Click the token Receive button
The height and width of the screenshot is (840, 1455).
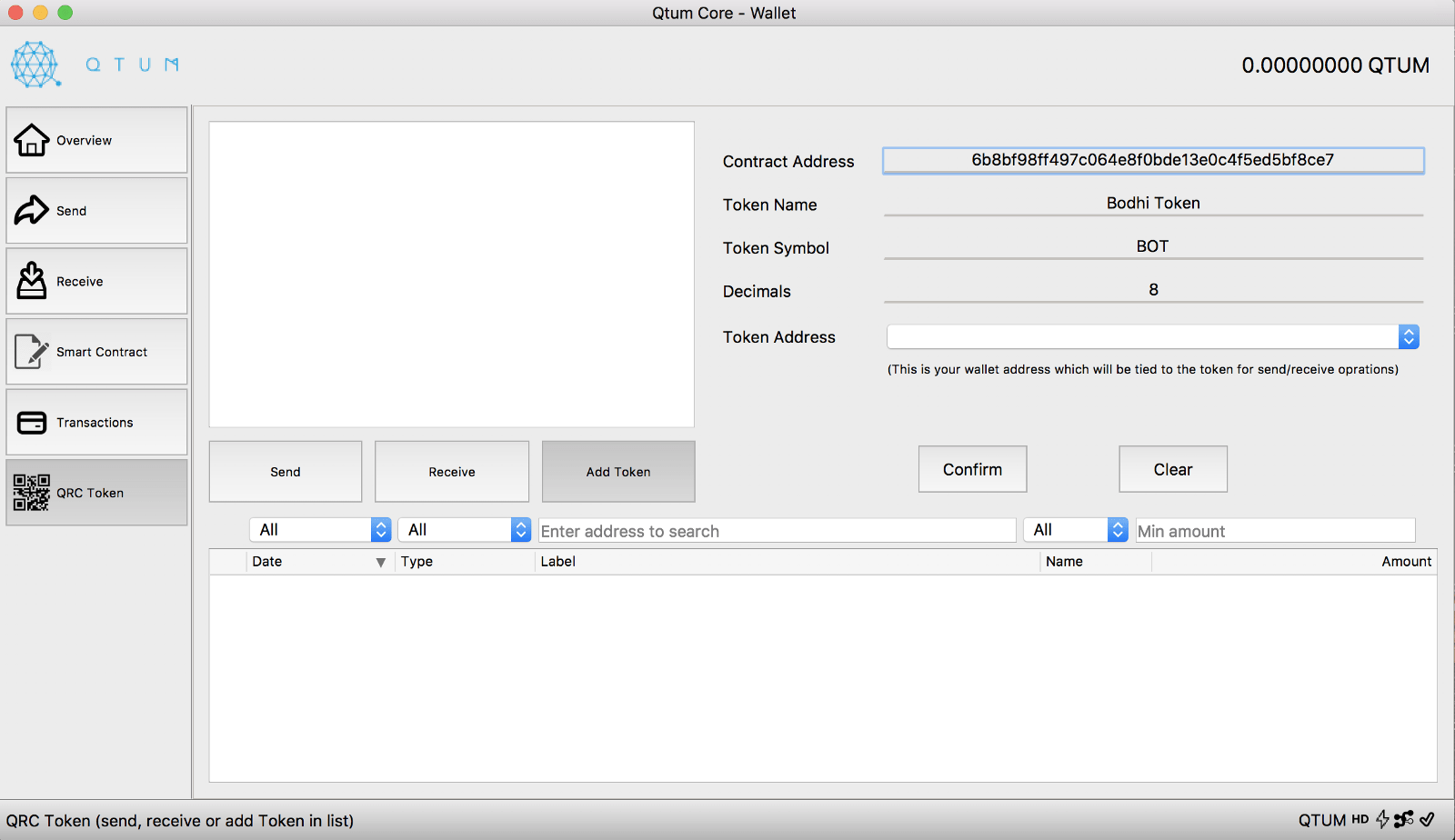click(452, 472)
